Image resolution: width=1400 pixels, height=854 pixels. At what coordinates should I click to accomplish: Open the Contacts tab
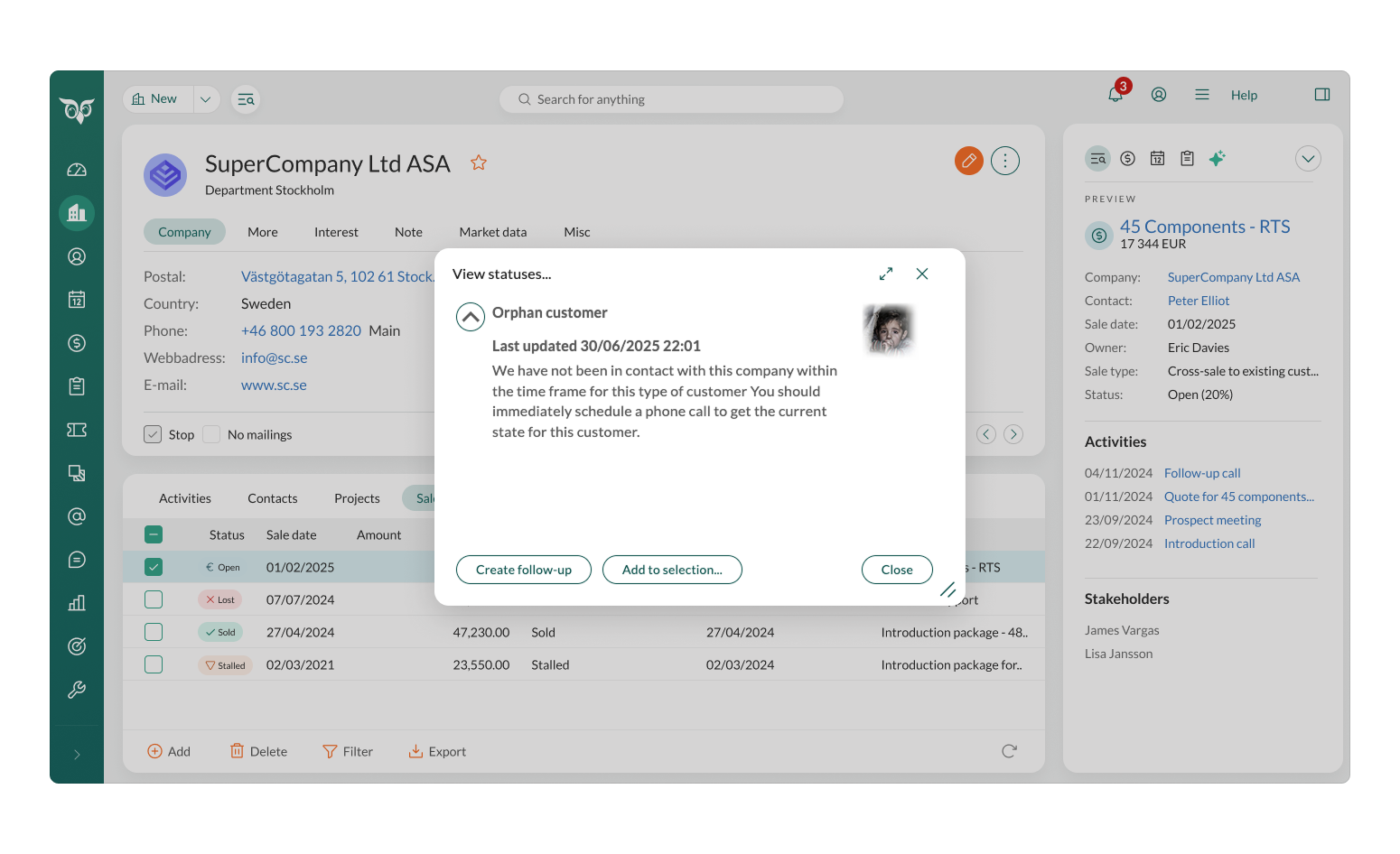(x=272, y=498)
